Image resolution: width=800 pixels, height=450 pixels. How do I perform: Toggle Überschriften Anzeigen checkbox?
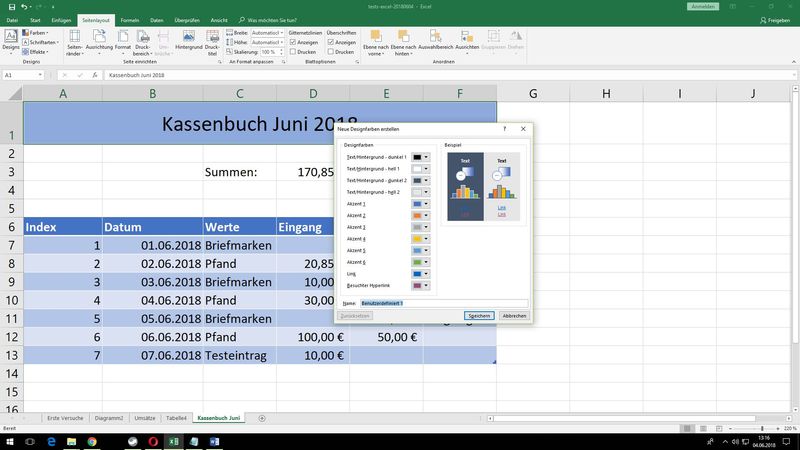tap(331, 42)
